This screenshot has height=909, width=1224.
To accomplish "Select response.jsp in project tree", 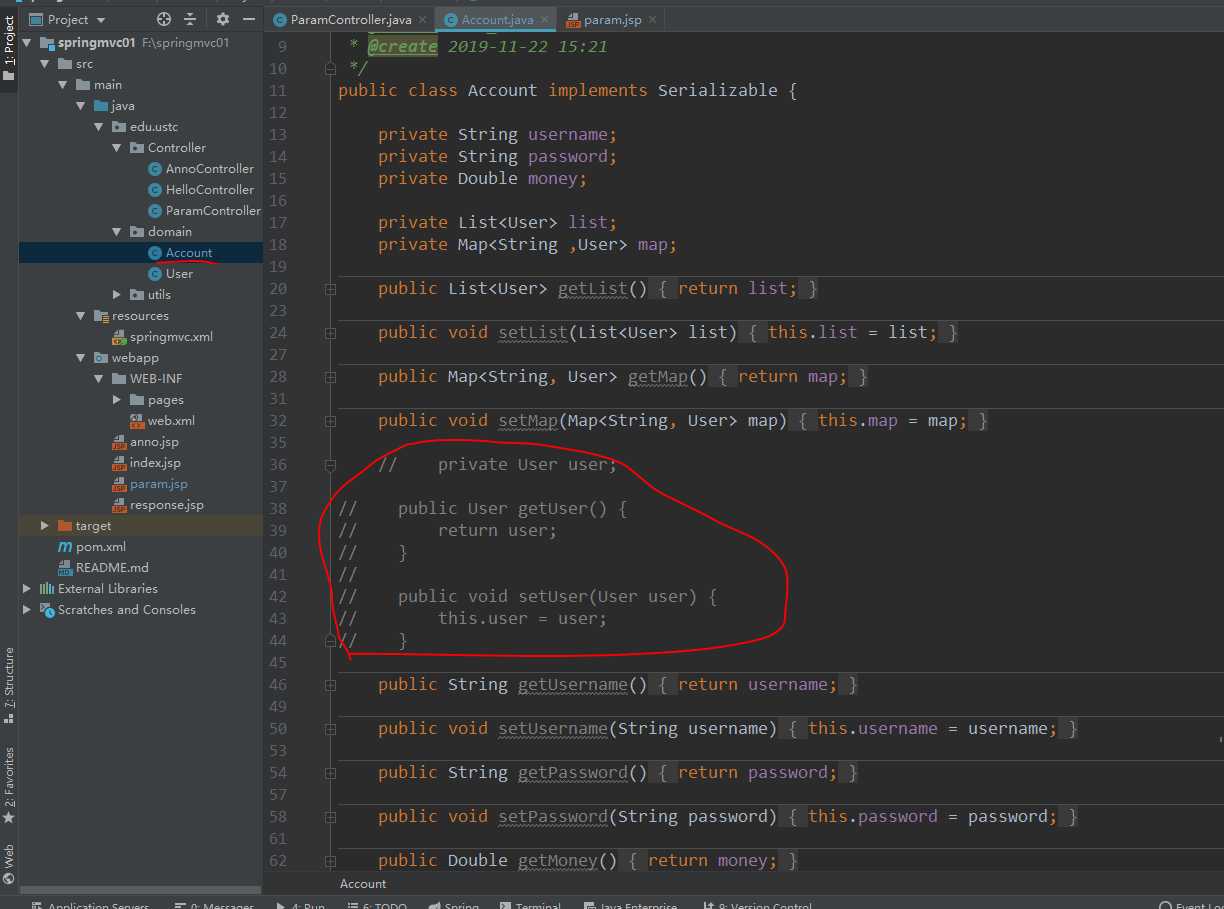I will pyautogui.click(x=166, y=505).
